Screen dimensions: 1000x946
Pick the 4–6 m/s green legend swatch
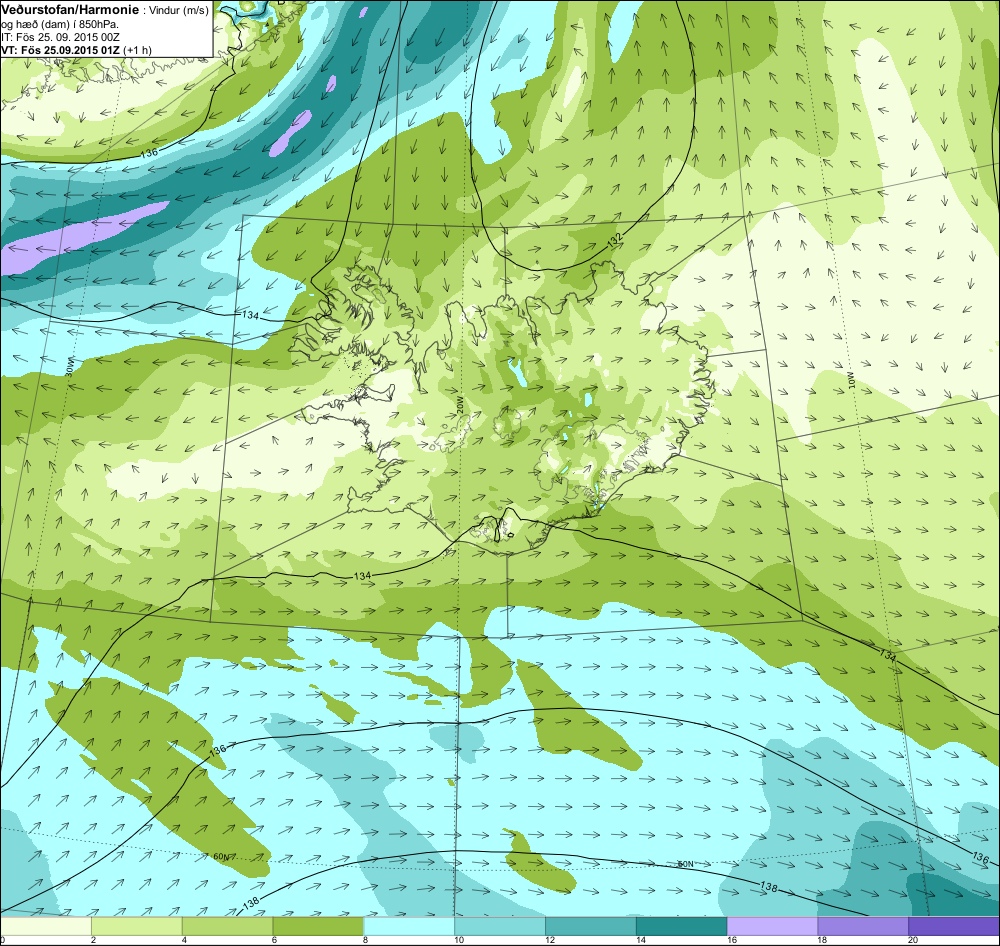point(228,926)
